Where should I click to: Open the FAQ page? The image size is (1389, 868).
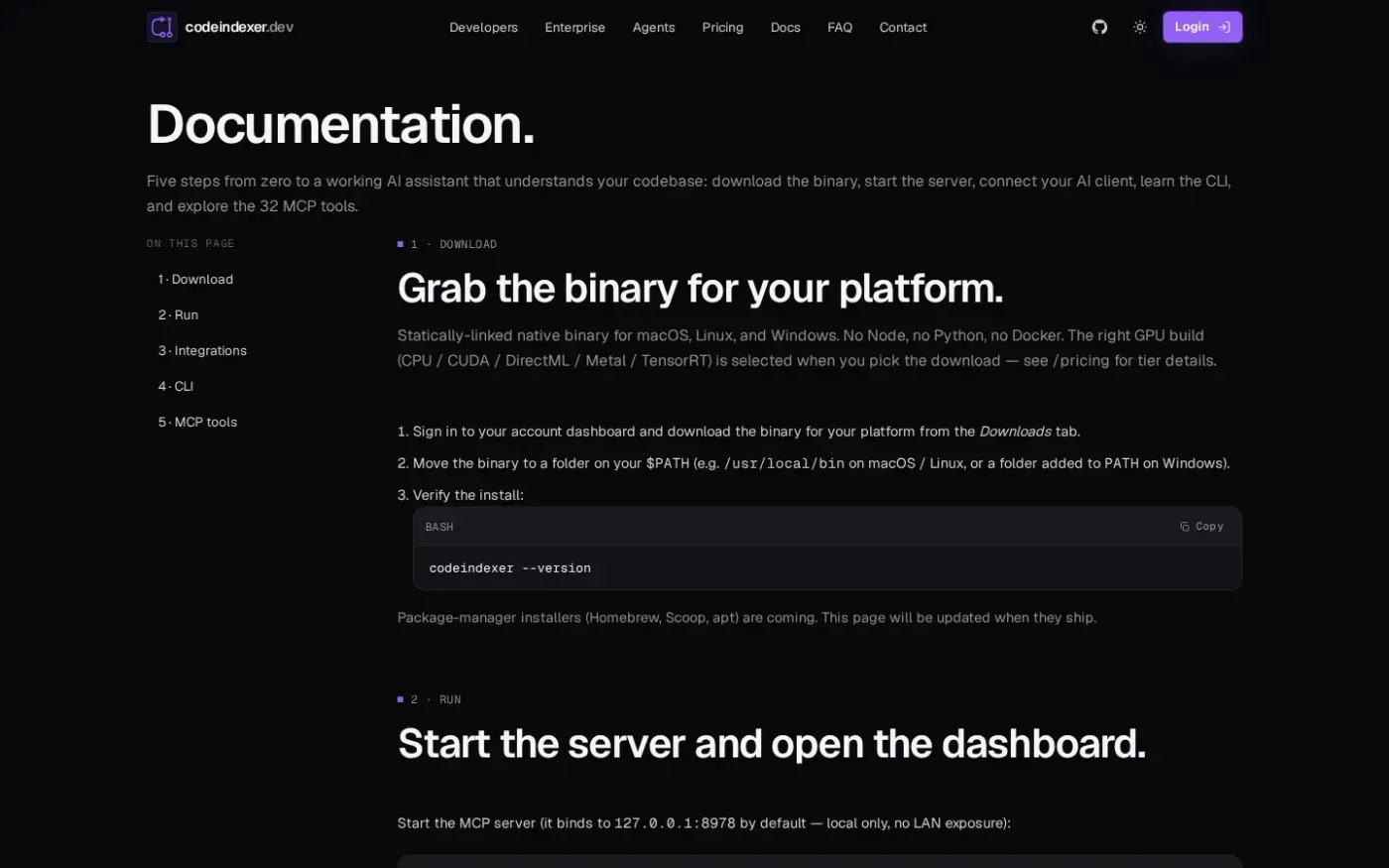point(839,28)
